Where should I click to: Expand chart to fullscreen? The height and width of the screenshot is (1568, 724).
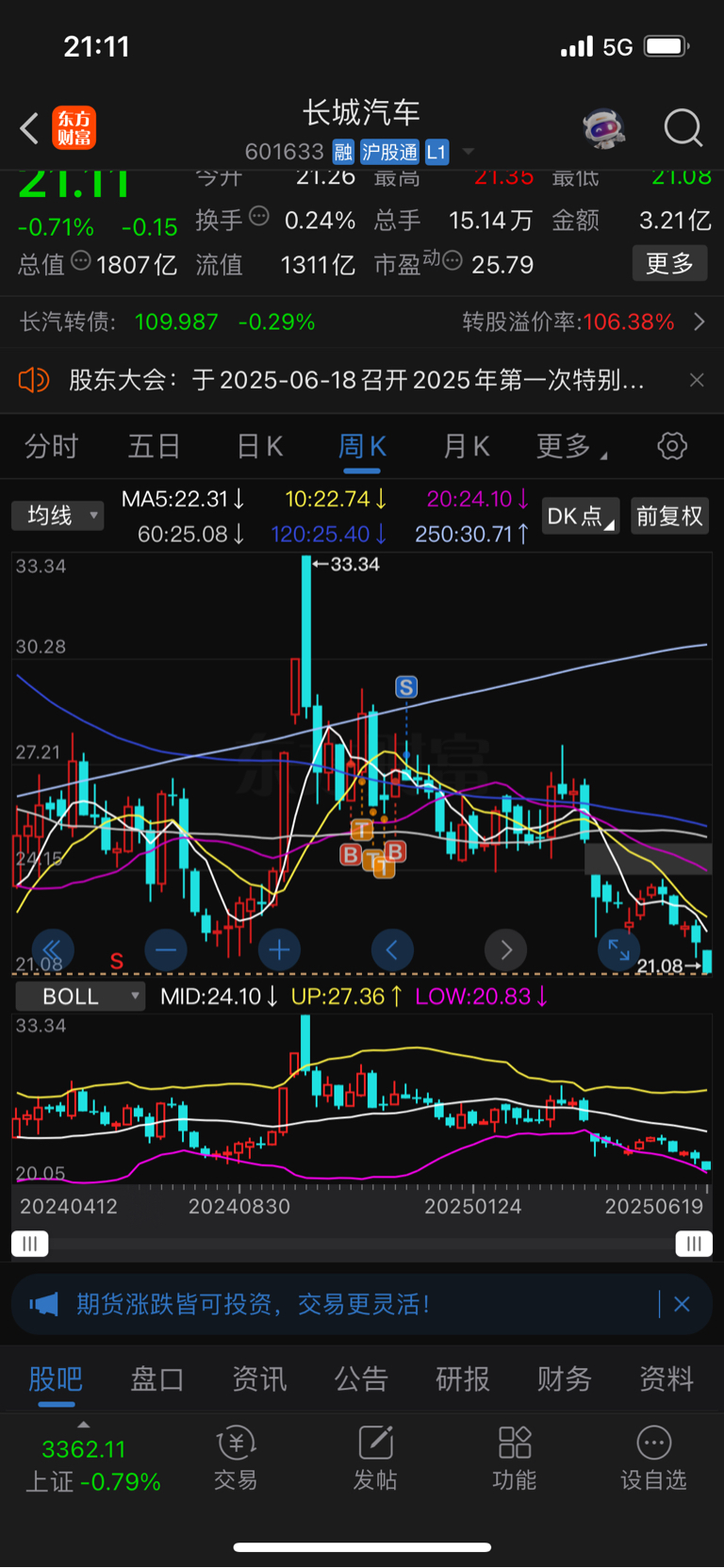pyautogui.click(x=618, y=949)
